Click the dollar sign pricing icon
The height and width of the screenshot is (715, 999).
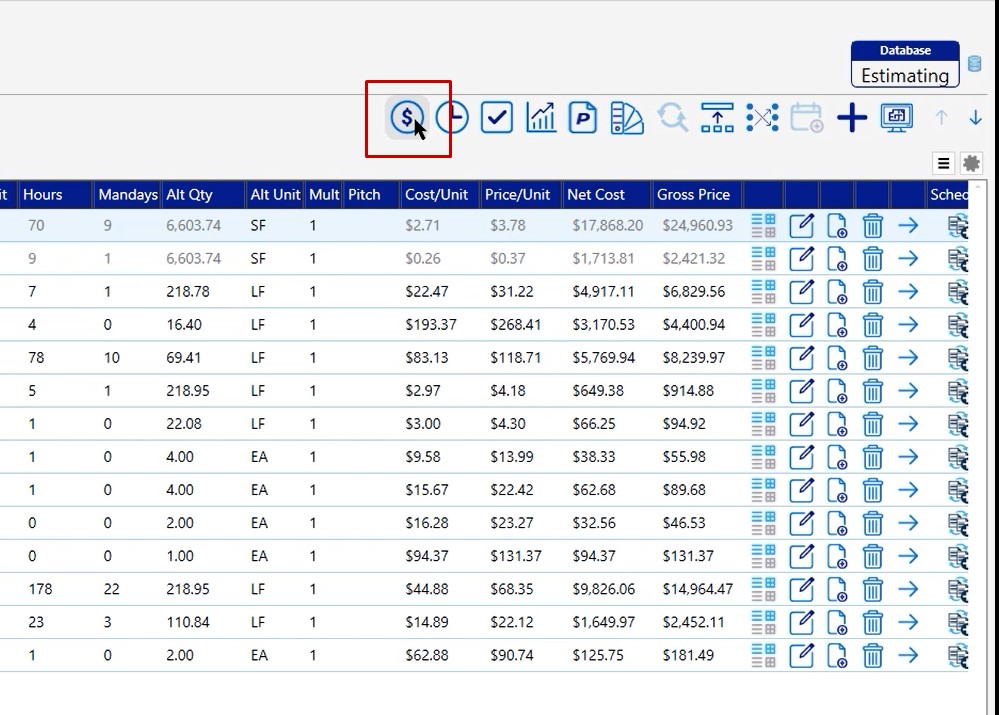pos(406,118)
